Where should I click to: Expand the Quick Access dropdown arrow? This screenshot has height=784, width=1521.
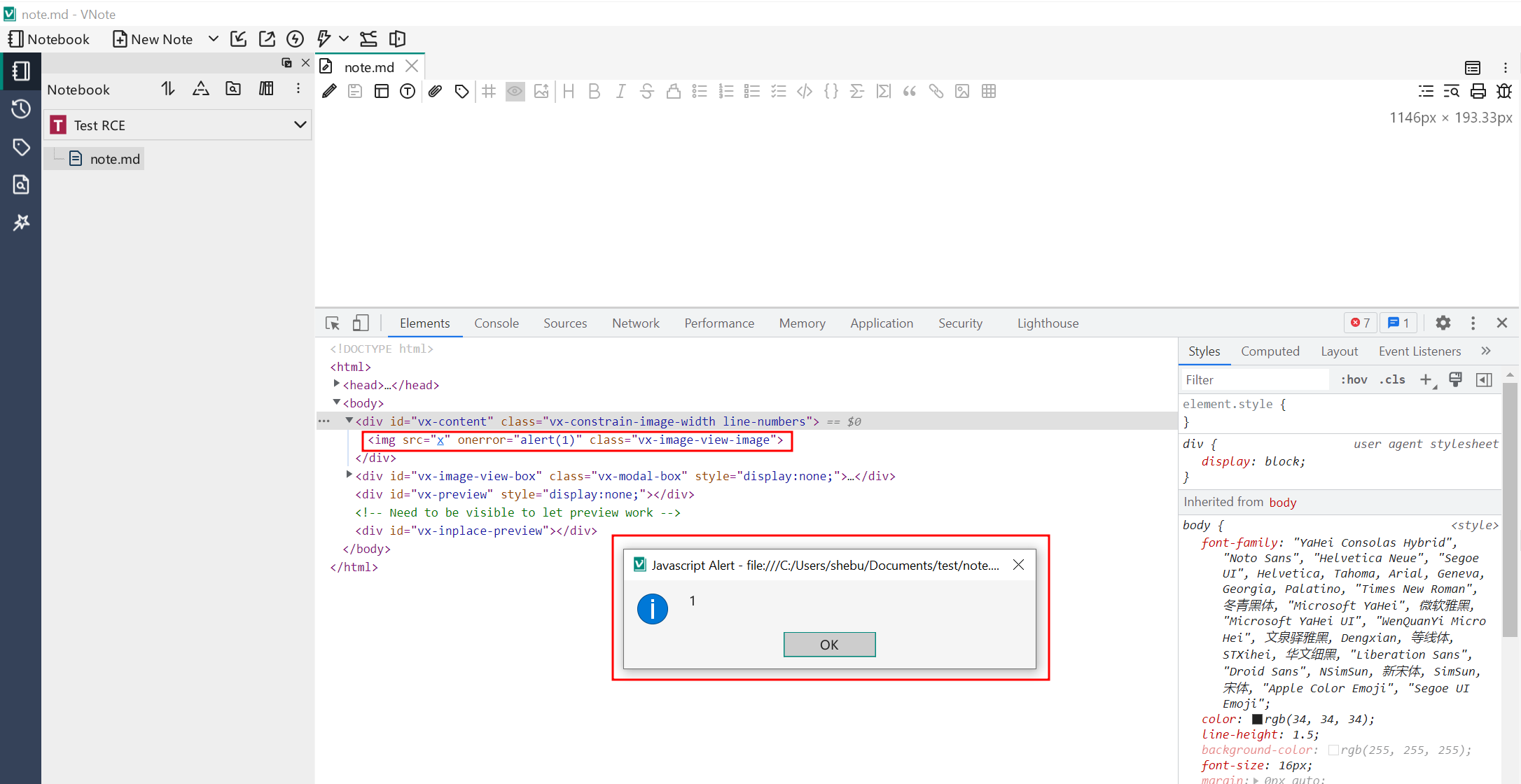(344, 39)
